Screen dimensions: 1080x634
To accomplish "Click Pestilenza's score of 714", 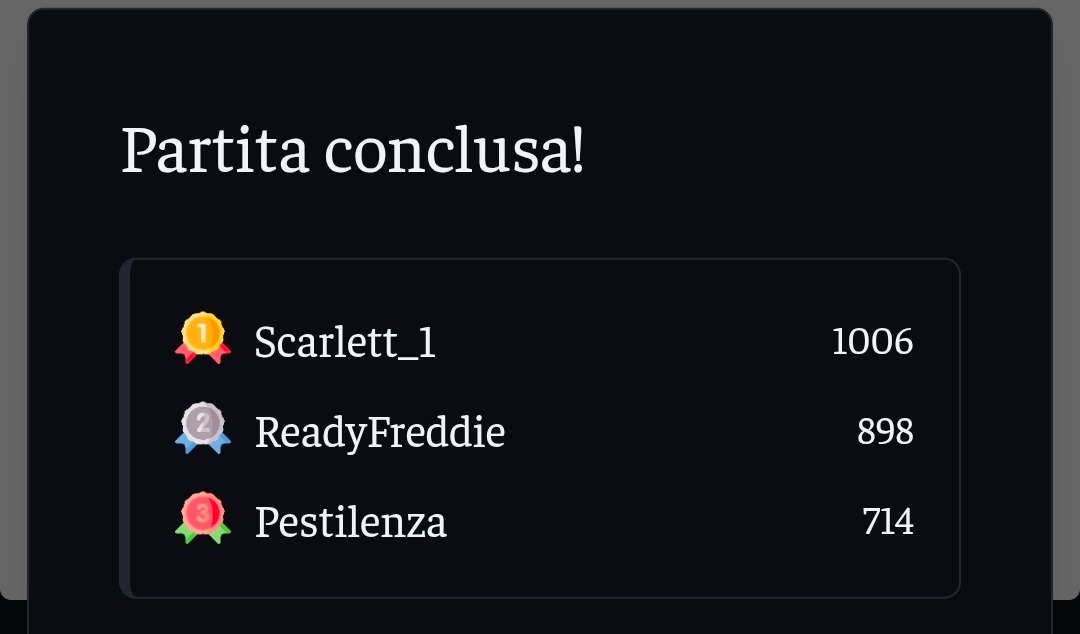I will pos(888,522).
